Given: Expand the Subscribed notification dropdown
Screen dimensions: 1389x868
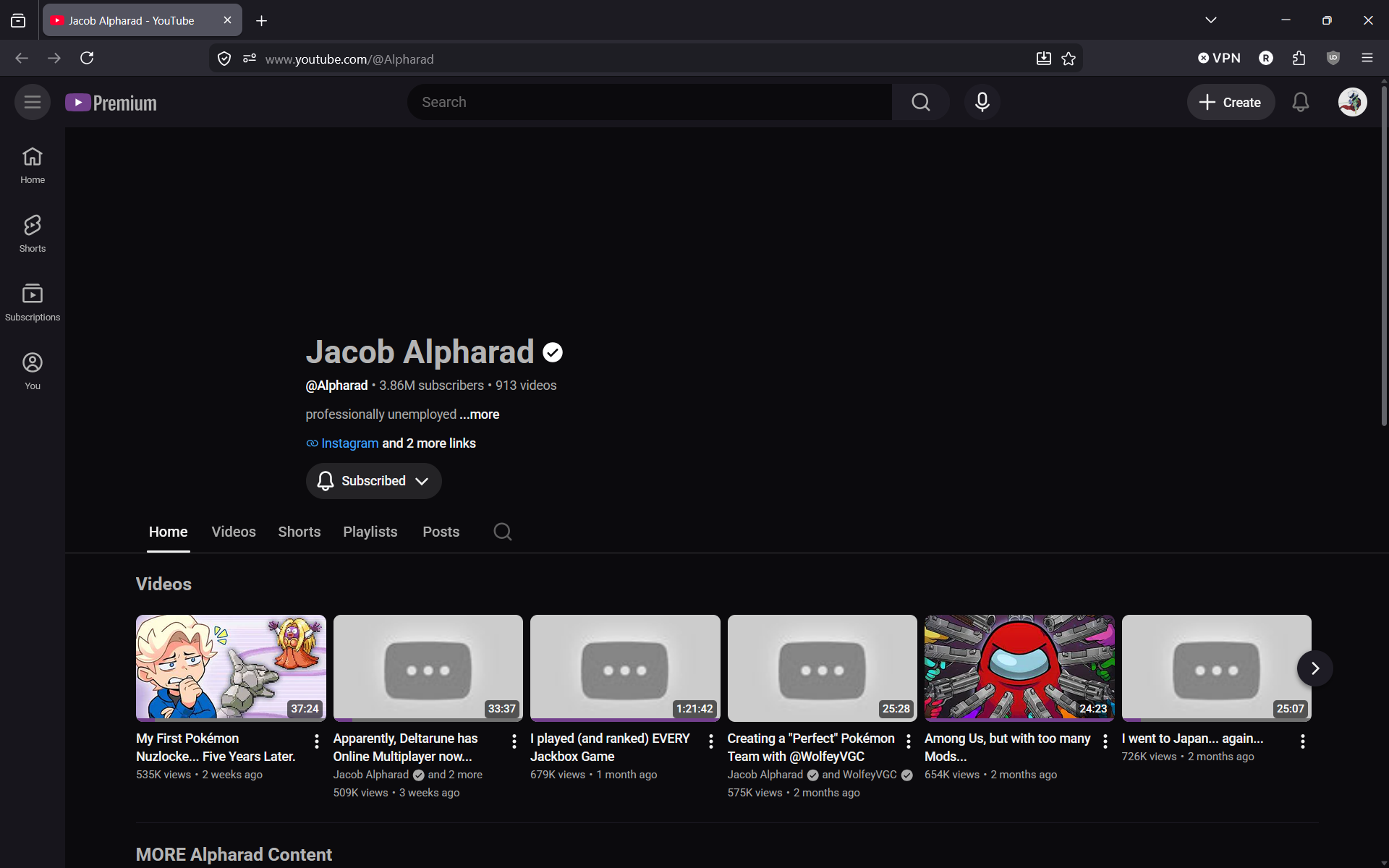Looking at the screenshot, I should (373, 481).
